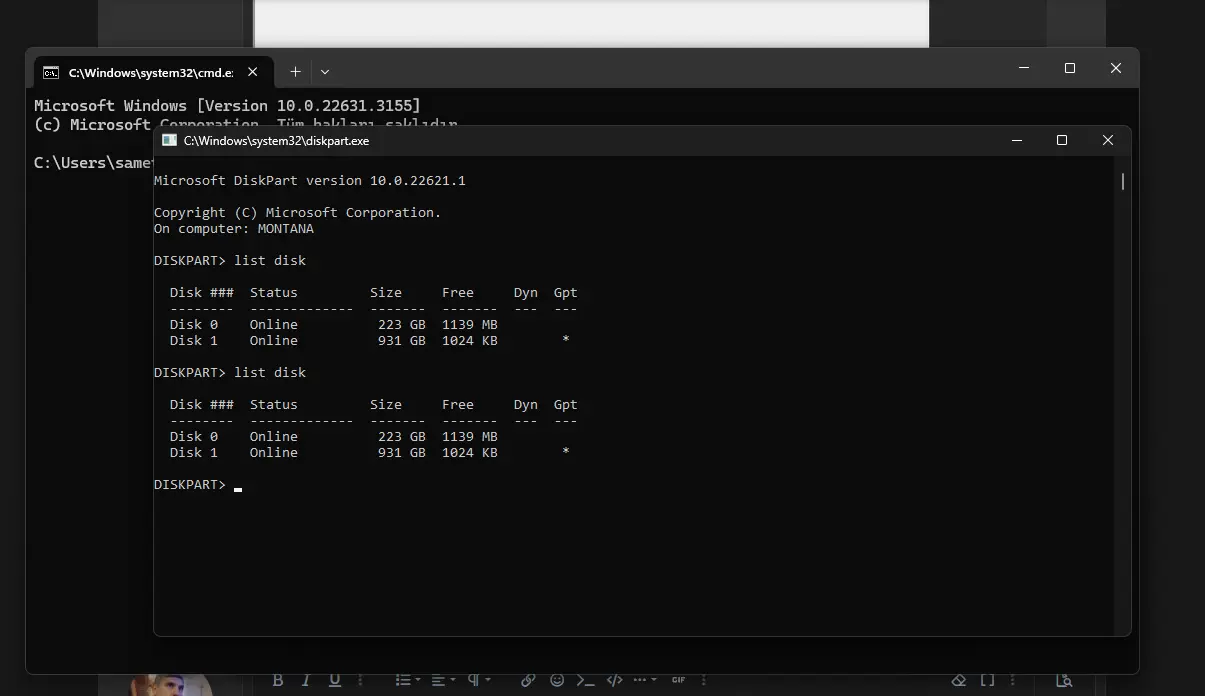Click the 'Status' header in the first table

coord(274,293)
